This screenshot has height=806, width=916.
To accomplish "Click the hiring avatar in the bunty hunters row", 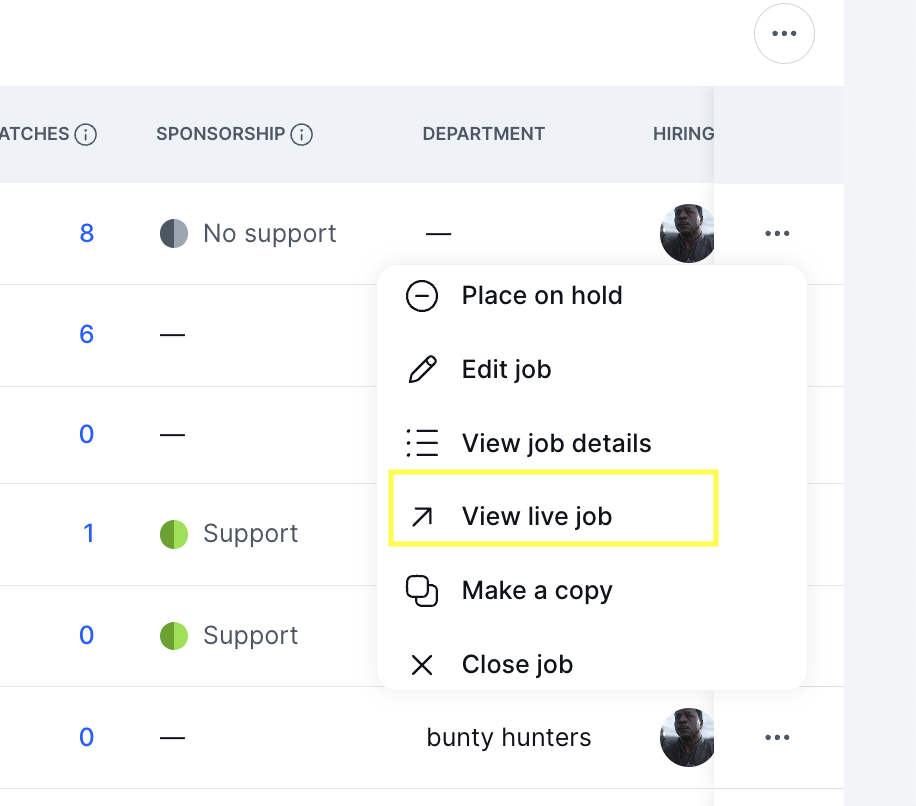I will tap(687, 737).
